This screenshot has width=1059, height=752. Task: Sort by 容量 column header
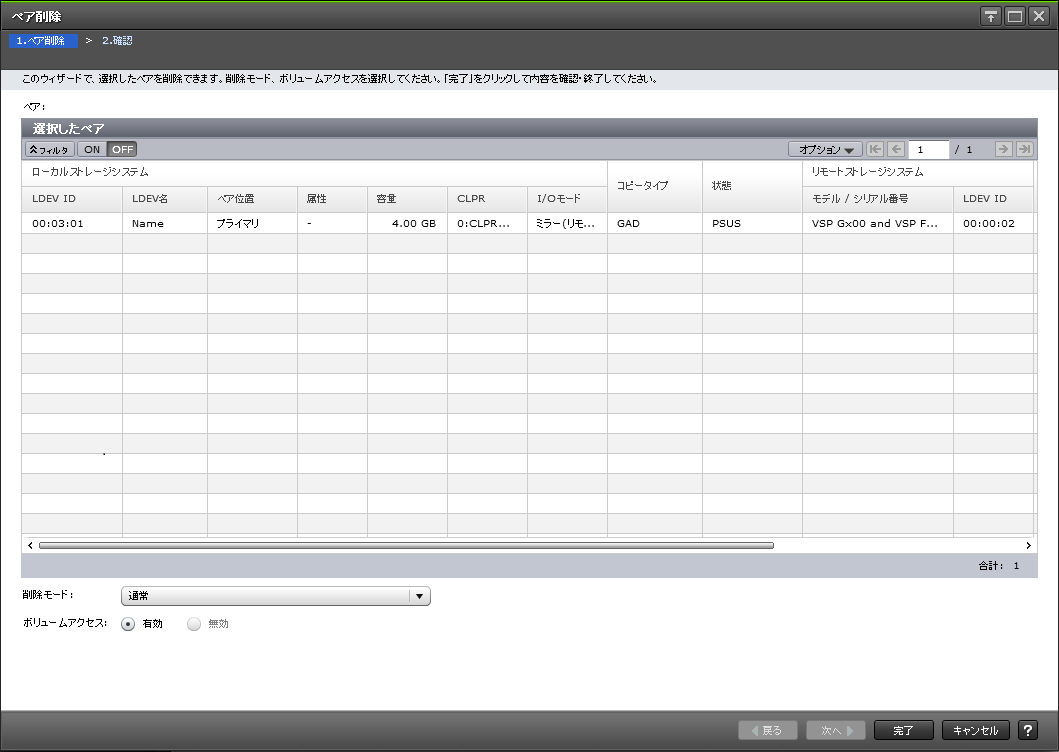point(407,199)
